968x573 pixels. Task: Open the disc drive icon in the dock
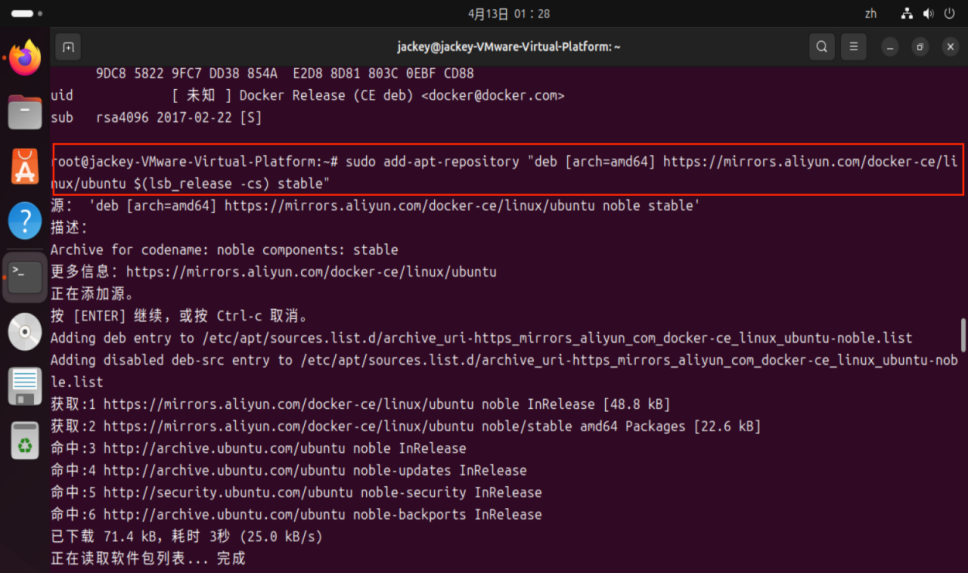(25, 332)
